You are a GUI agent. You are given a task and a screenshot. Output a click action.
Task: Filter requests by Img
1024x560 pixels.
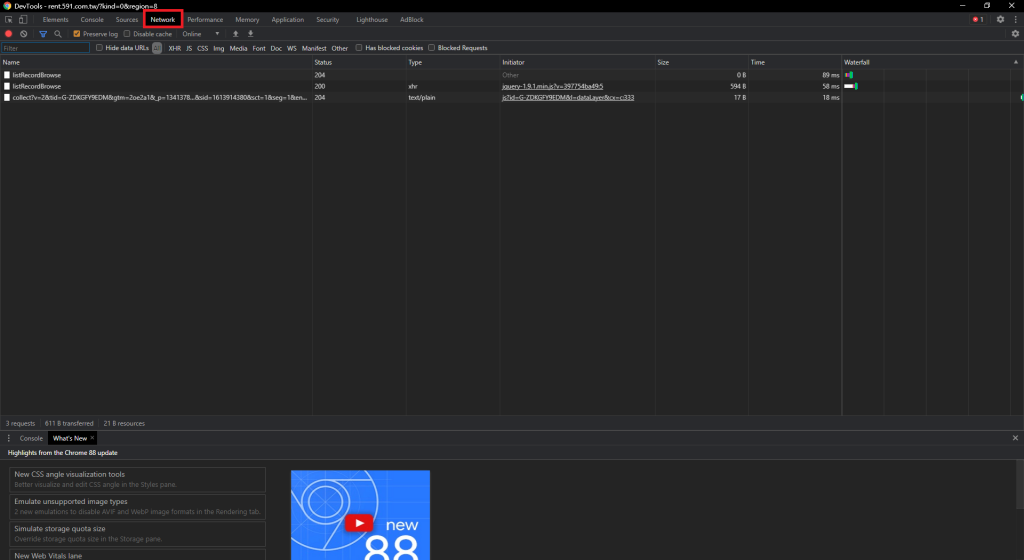pos(218,48)
